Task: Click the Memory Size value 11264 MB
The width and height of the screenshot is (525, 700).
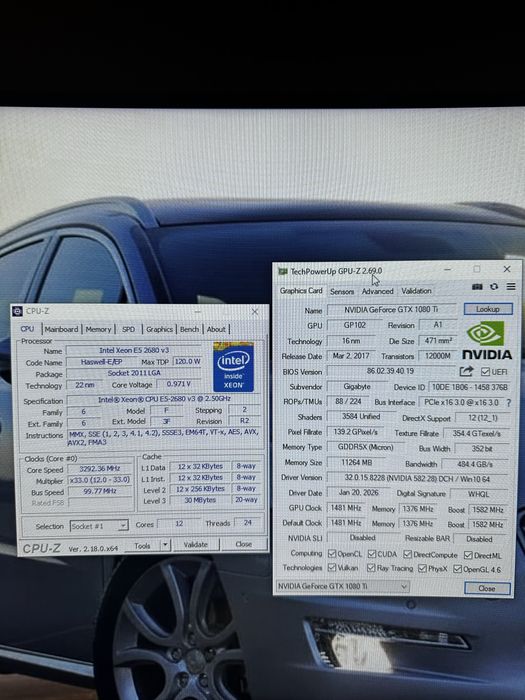Action: click(x=356, y=462)
